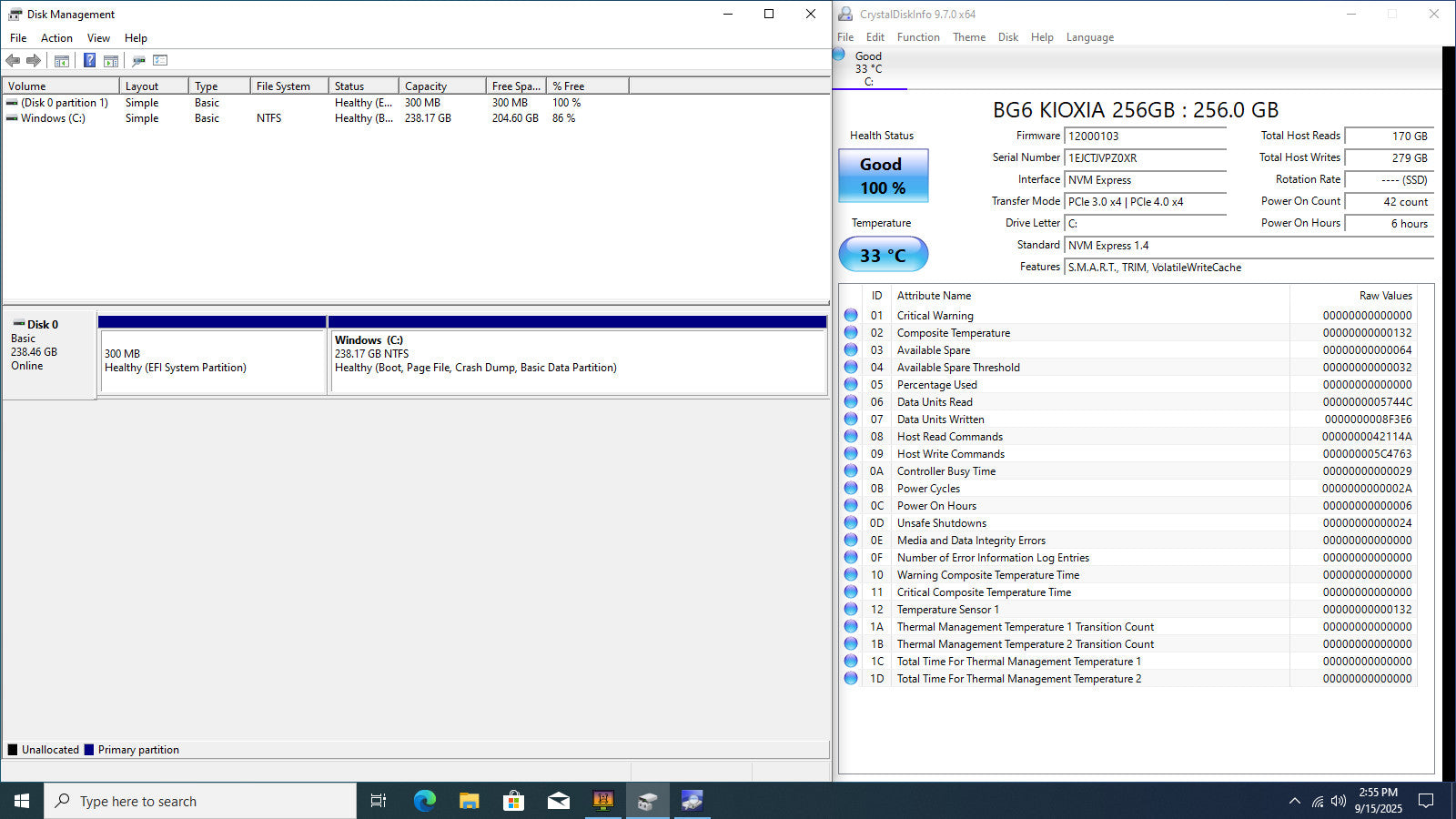Select the Composite Temperature attribute row
Viewport: 1456px width, 819px height.
click(x=1128, y=333)
